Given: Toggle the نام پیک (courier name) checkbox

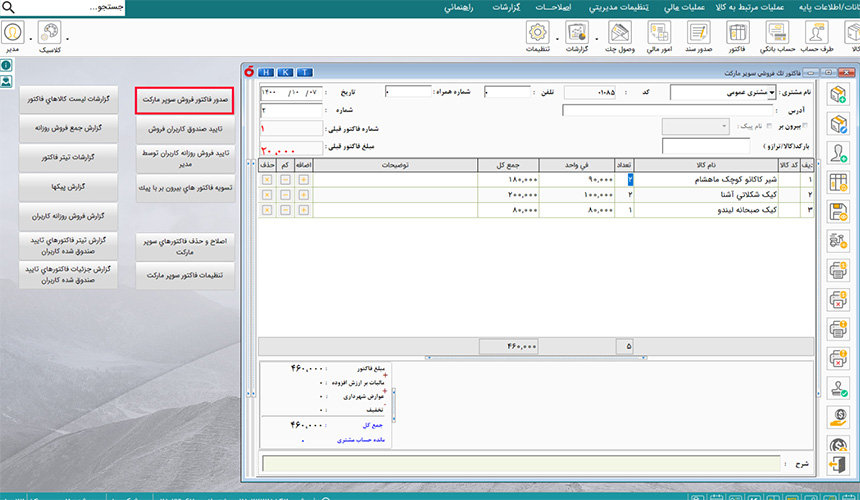Looking at the screenshot, I should click(769, 126).
